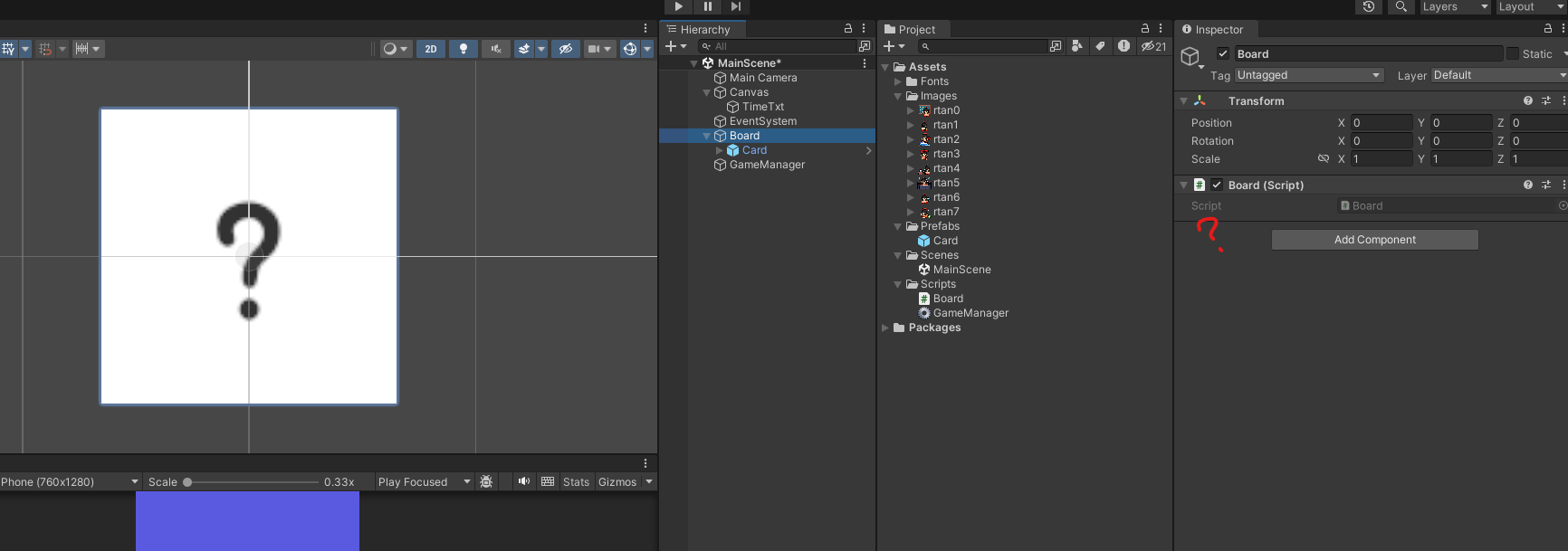This screenshot has height=551, width=1568.
Task: Select Main Camera in Hierarchy
Action: pyautogui.click(x=763, y=78)
